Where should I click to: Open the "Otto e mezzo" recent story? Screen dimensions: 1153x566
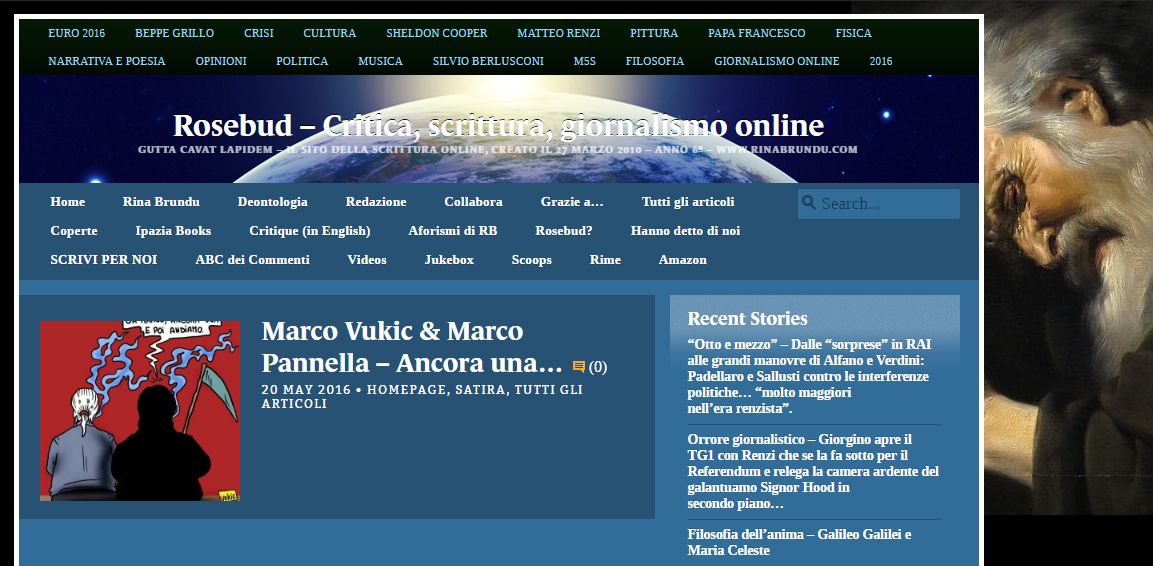809,376
